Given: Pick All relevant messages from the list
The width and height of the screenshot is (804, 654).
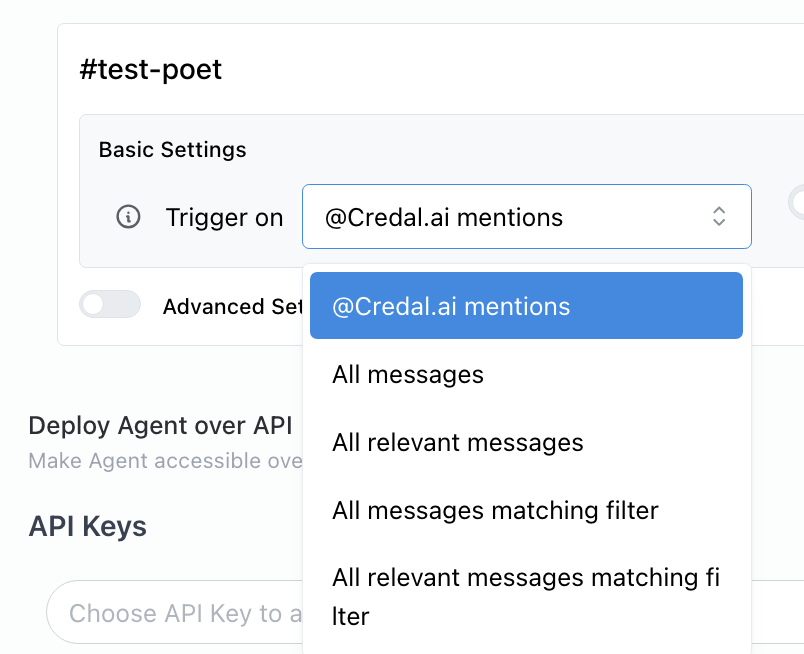Looking at the screenshot, I should coord(458,442).
